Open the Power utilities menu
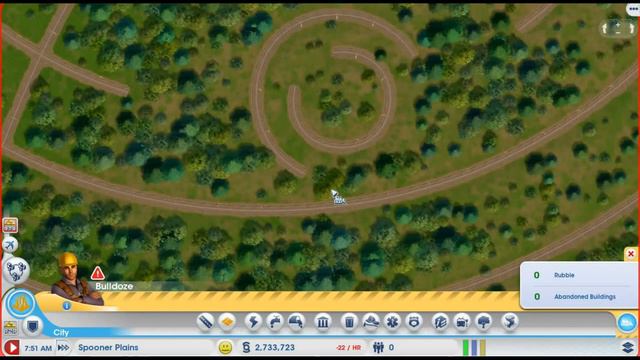The width and height of the screenshot is (640, 360). point(253,322)
